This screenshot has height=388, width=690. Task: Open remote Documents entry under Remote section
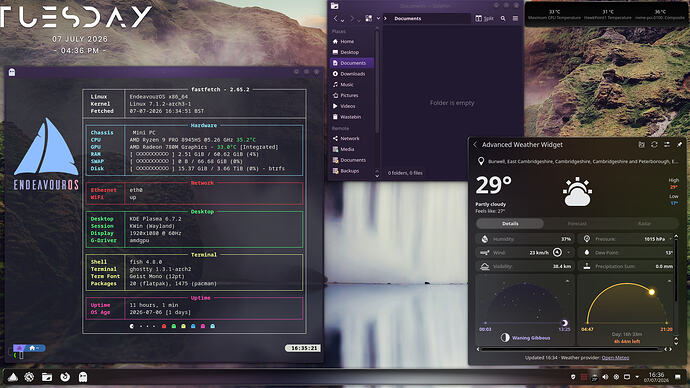pyautogui.click(x=352, y=160)
